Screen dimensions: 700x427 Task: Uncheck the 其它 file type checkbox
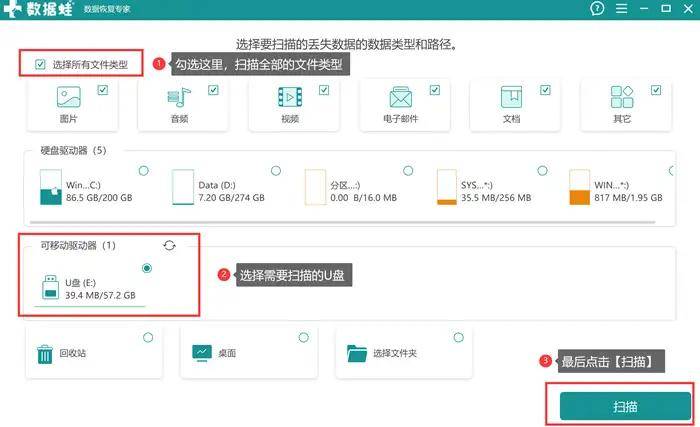pos(656,90)
